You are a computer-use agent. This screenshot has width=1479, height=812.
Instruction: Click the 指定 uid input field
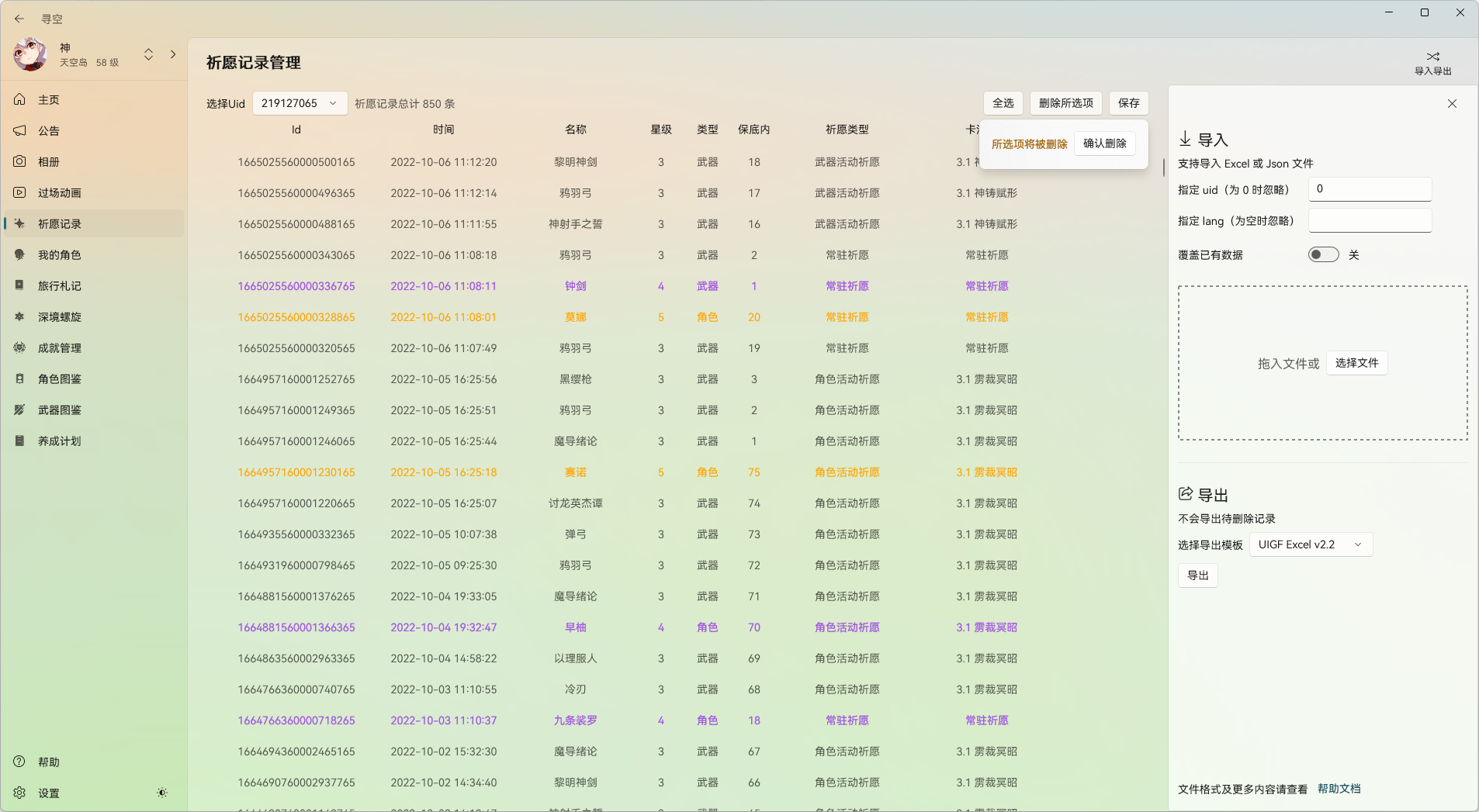[1368, 188]
